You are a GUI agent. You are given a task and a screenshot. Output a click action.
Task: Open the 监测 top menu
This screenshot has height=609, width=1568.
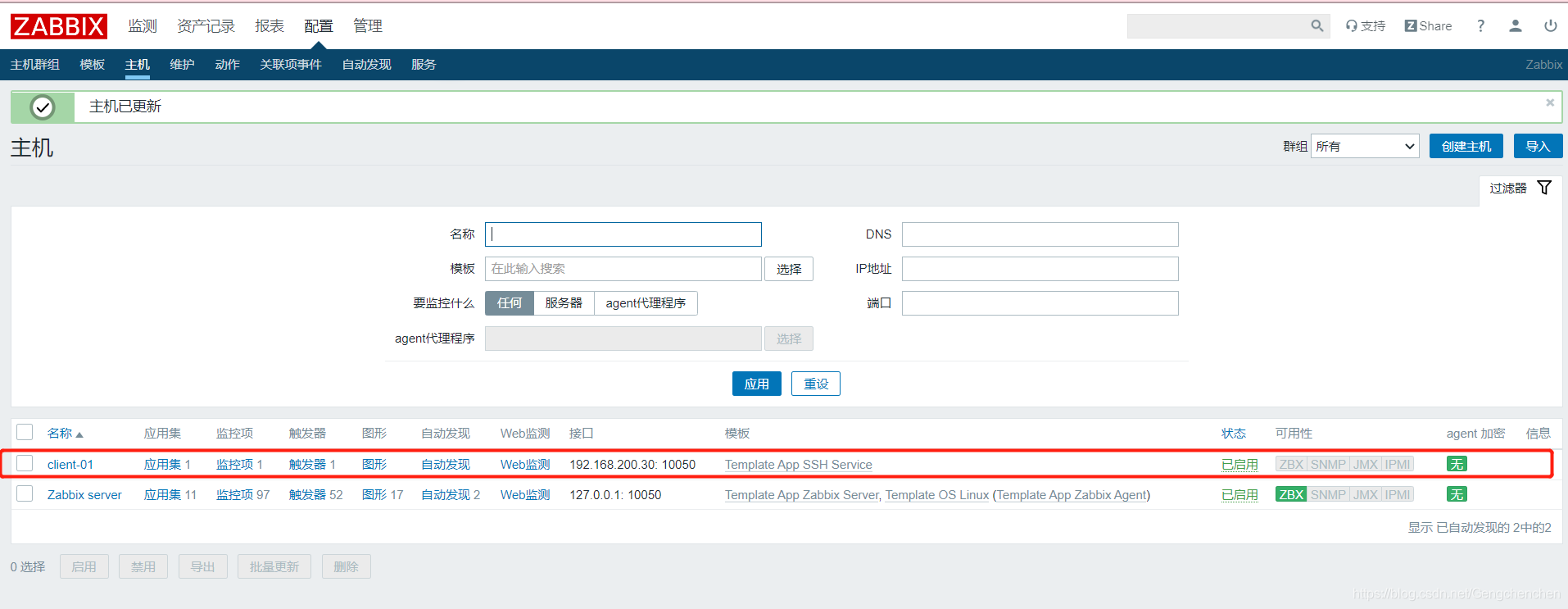[143, 26]
